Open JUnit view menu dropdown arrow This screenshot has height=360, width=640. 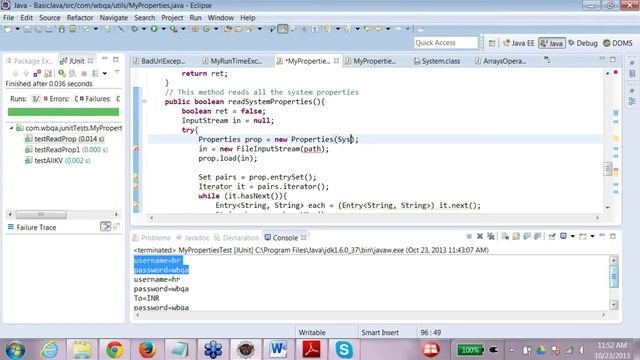(x=117, y=72)
